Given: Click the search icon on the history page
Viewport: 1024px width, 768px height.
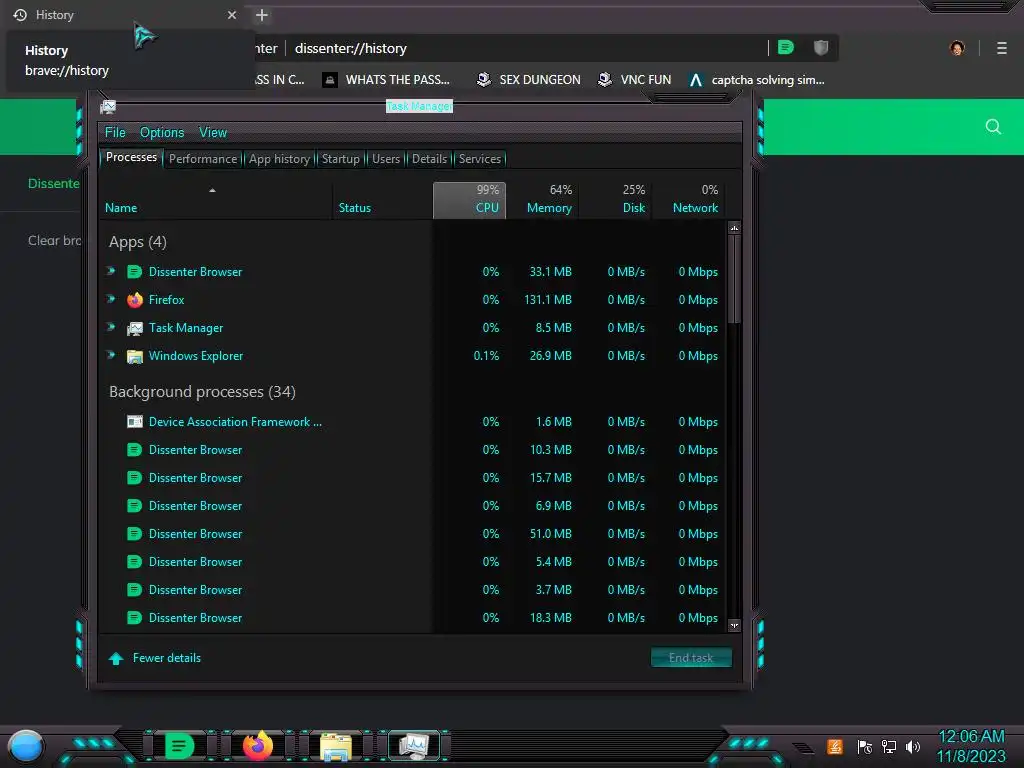Looking at the screenshot, I should tap(993, 126).
